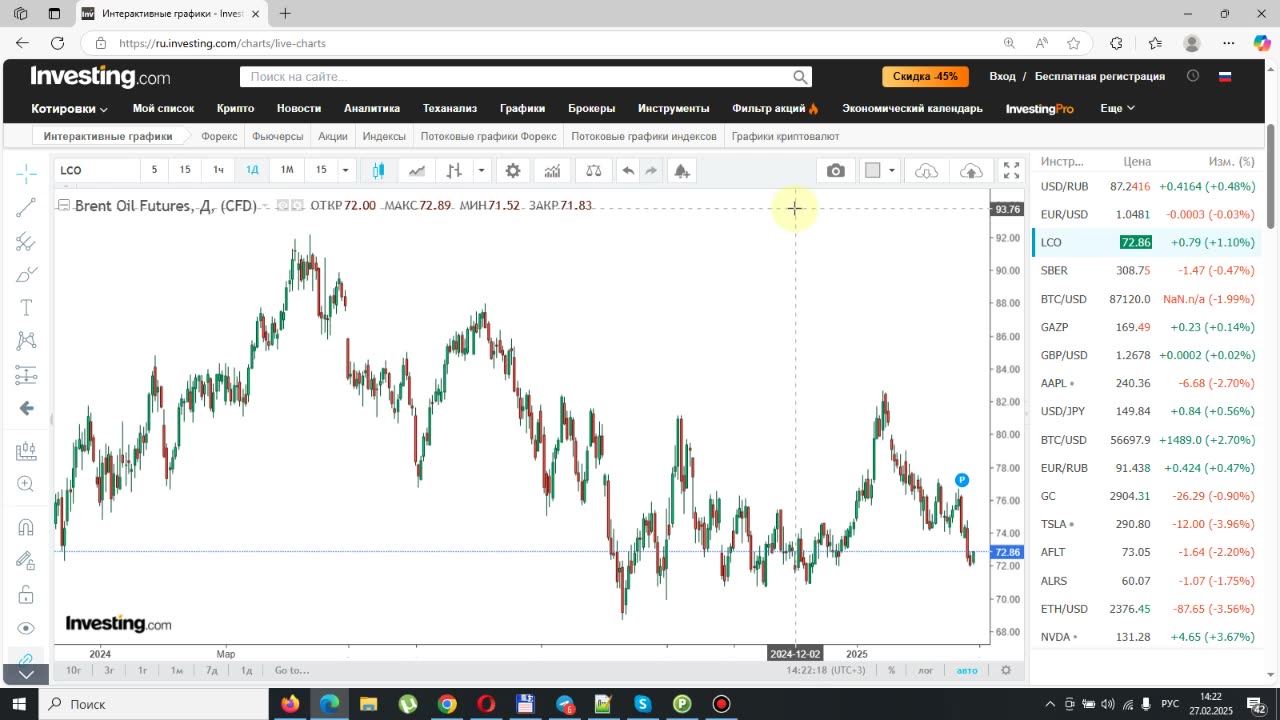Switch to Индексы charts tab

tap(384, 136)
